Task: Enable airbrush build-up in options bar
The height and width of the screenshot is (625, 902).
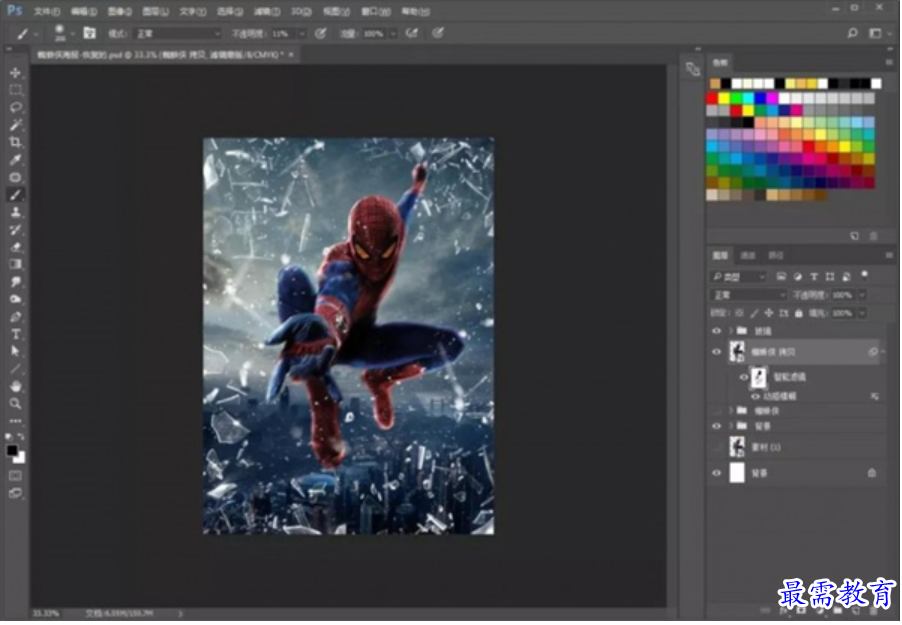Action: coord(411,33)
